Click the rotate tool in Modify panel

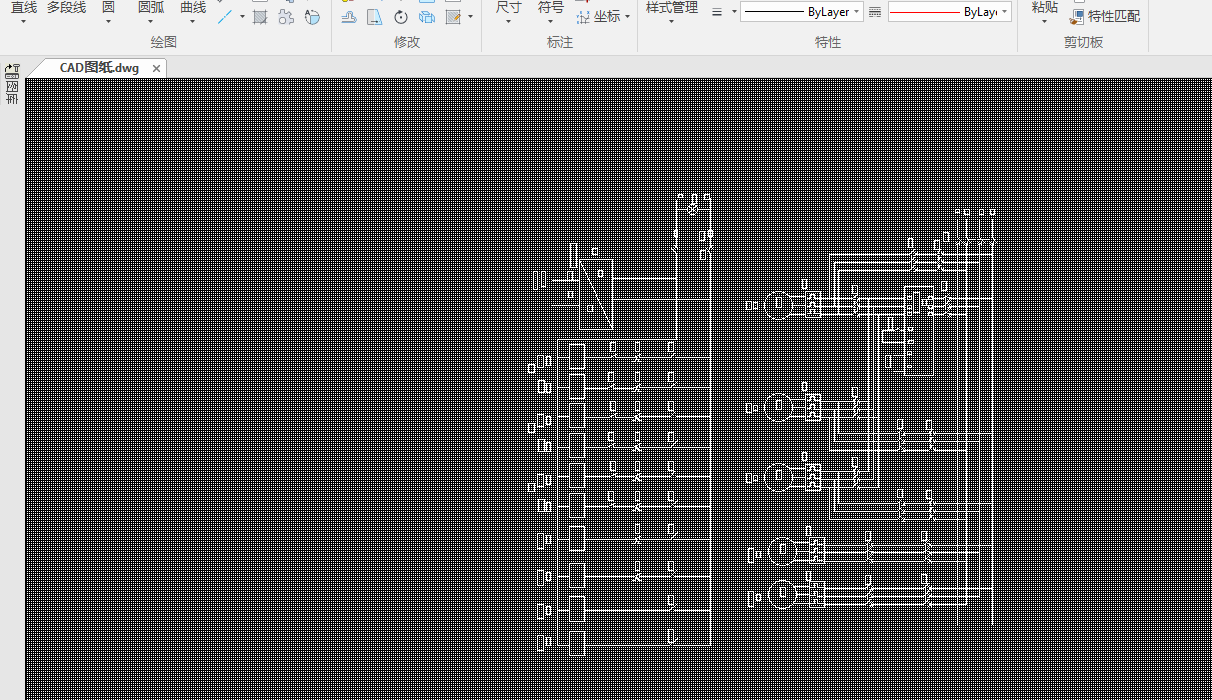[400, 17]
